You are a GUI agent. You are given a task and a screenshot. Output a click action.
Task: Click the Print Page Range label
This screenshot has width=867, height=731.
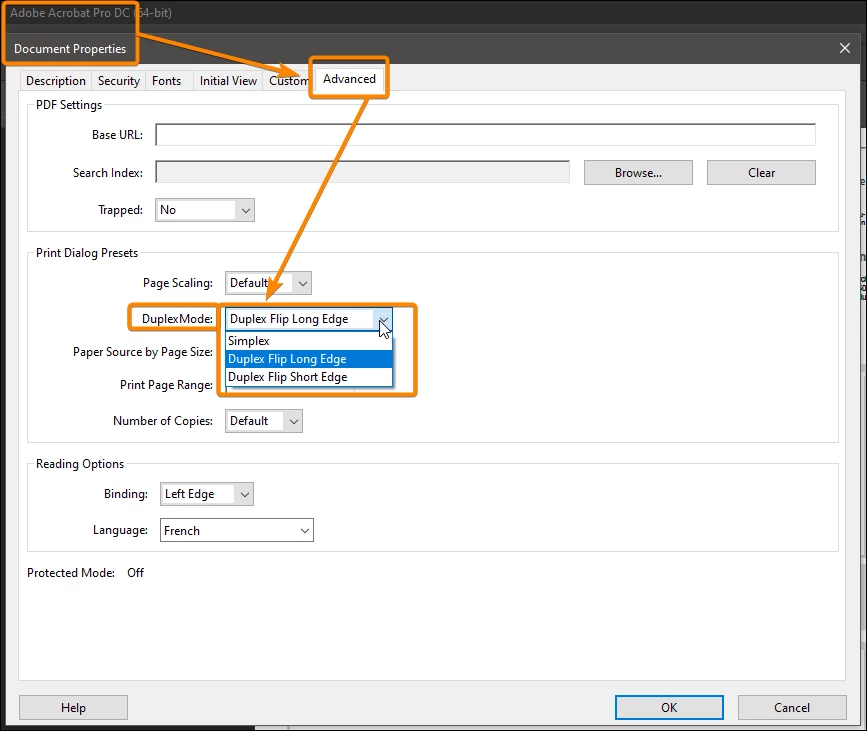(166, 385)
